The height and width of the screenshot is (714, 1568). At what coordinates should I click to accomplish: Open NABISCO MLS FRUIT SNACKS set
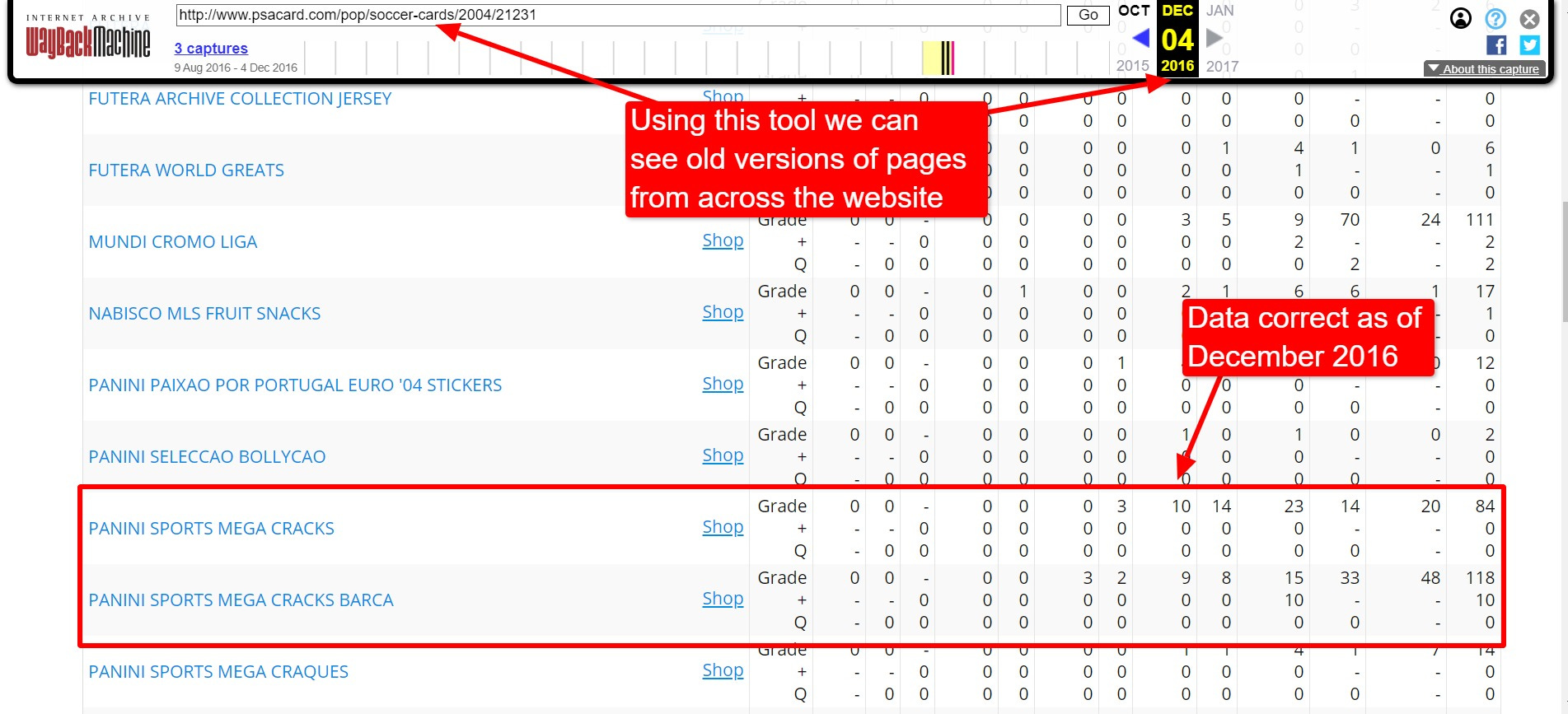(204, 314)
